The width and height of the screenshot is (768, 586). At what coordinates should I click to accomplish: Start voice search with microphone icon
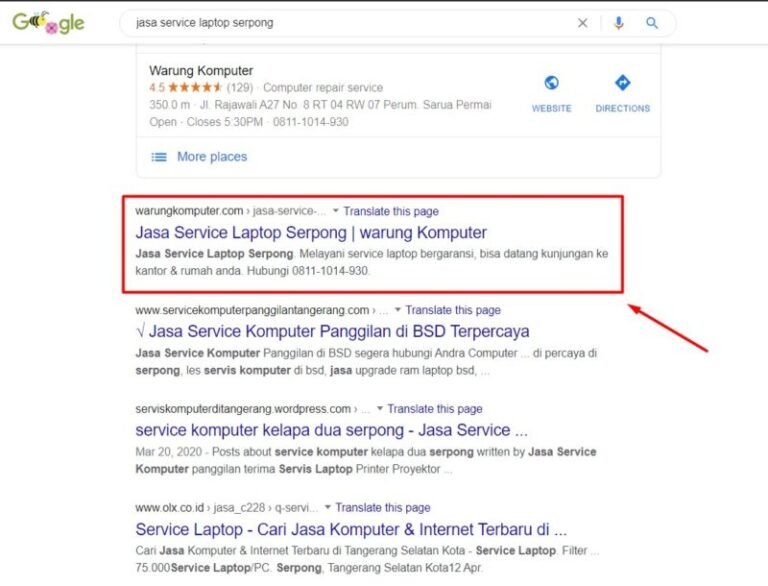point(619,23)
